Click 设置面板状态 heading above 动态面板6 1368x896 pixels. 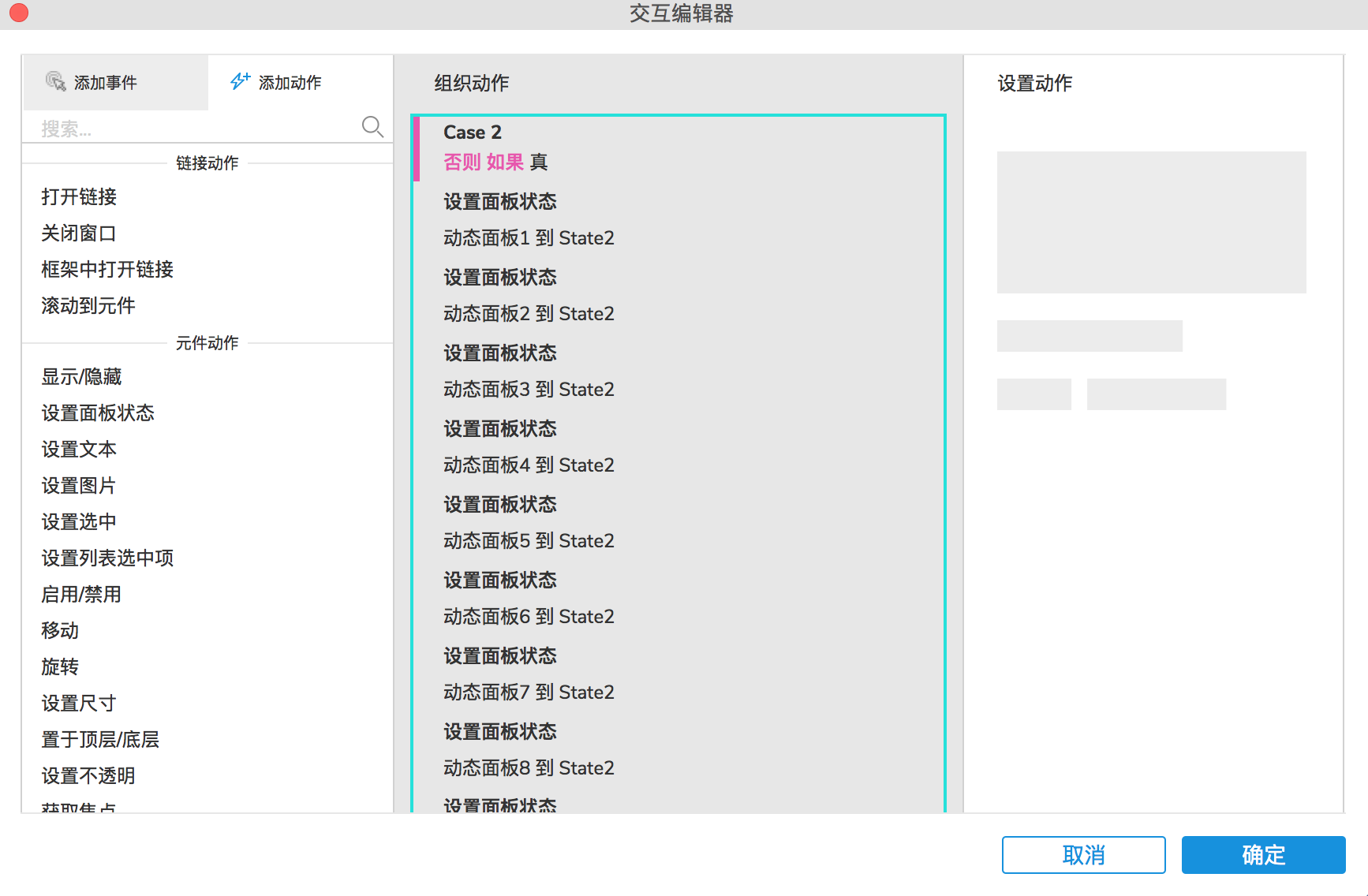click(x=500, y=580)
